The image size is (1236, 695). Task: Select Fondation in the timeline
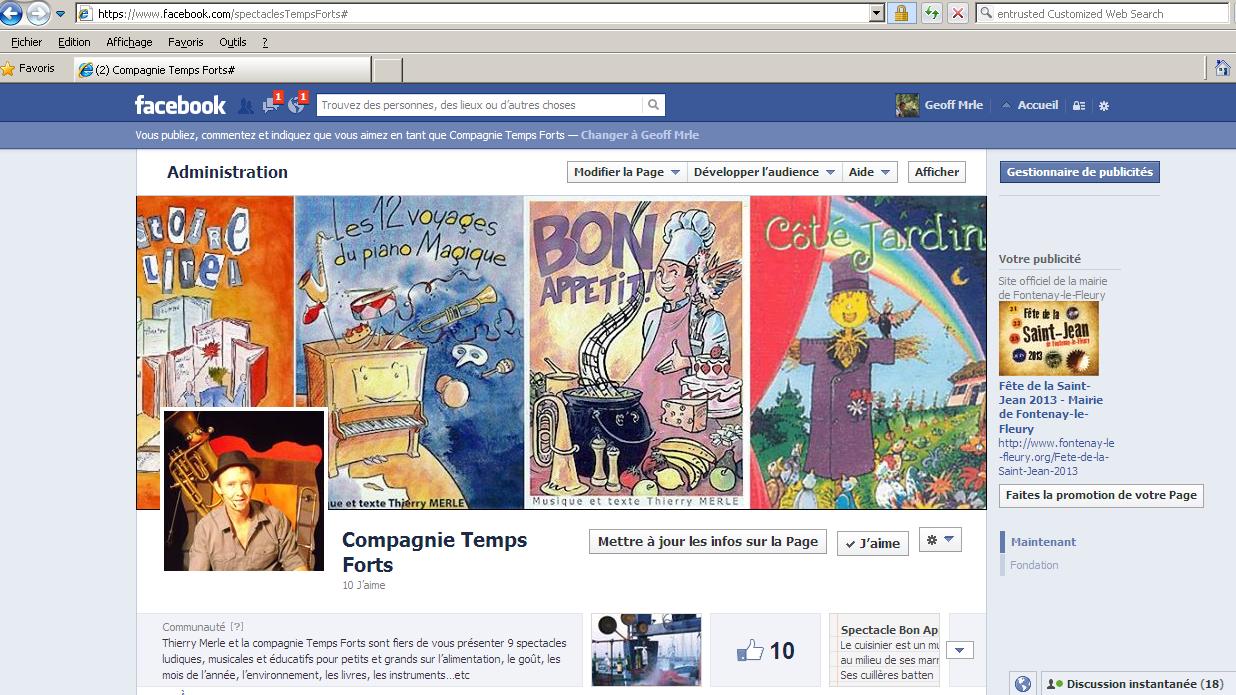[x=1034, y=565]
